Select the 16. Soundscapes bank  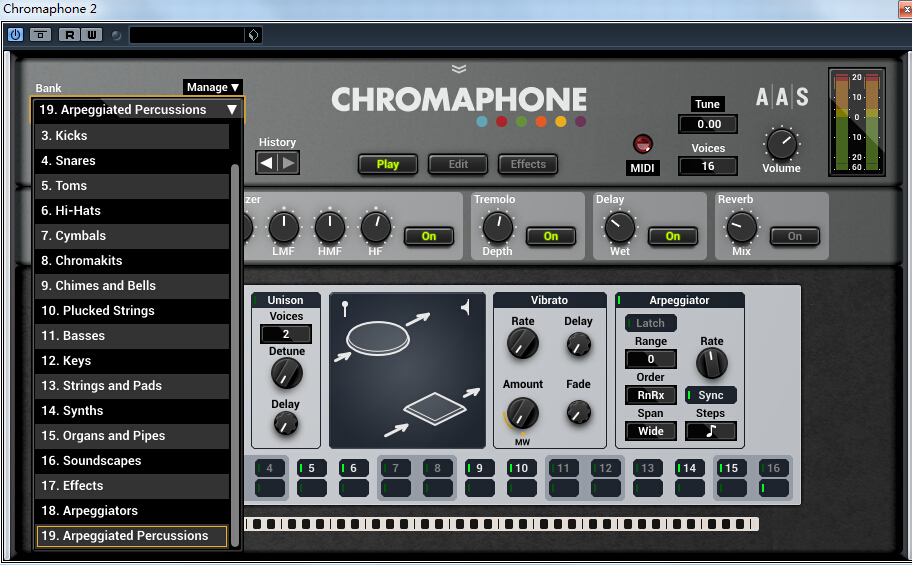tap(131, 461)
